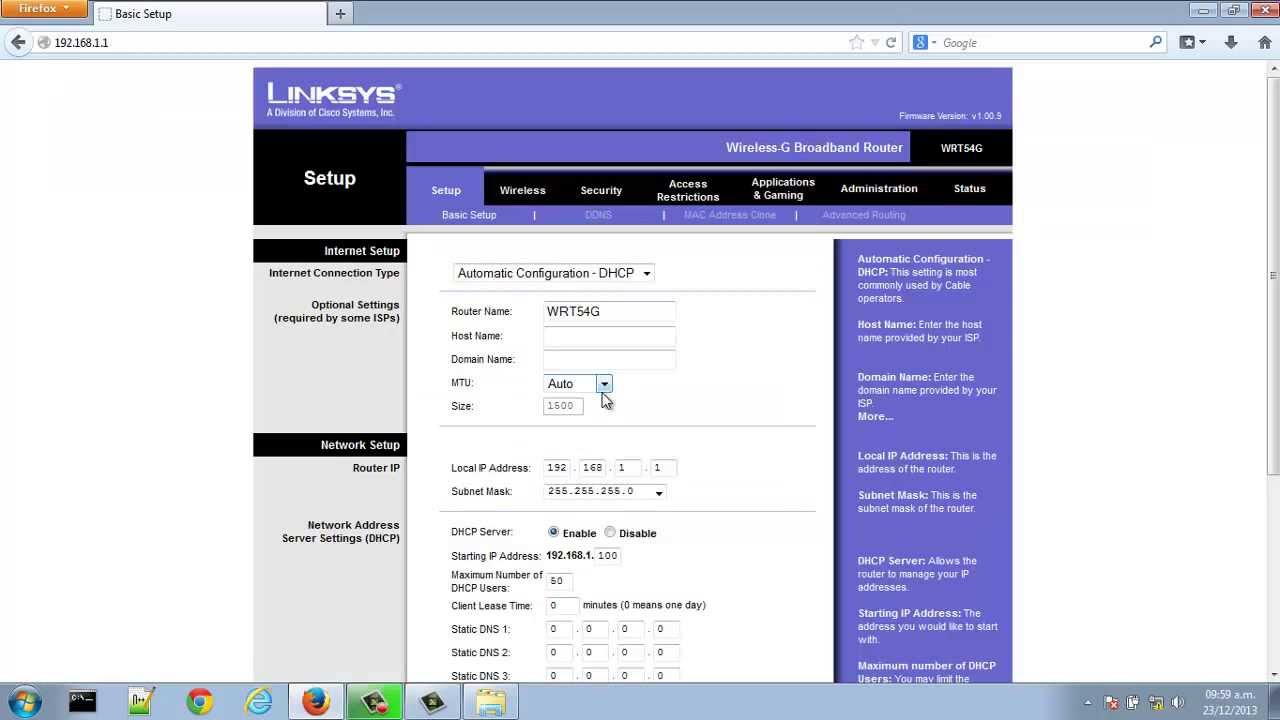Click the Starting IP Address last octet field
Viewport: 1280px width, 720px height.
coord(608,556)
